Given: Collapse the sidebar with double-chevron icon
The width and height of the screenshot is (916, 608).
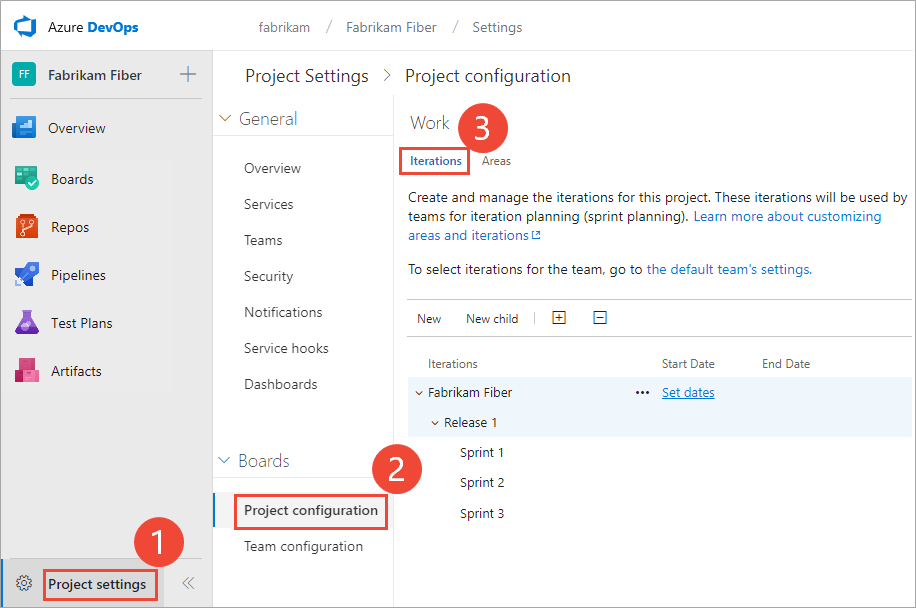Looking at the screenshot, I should pos(187,584).
